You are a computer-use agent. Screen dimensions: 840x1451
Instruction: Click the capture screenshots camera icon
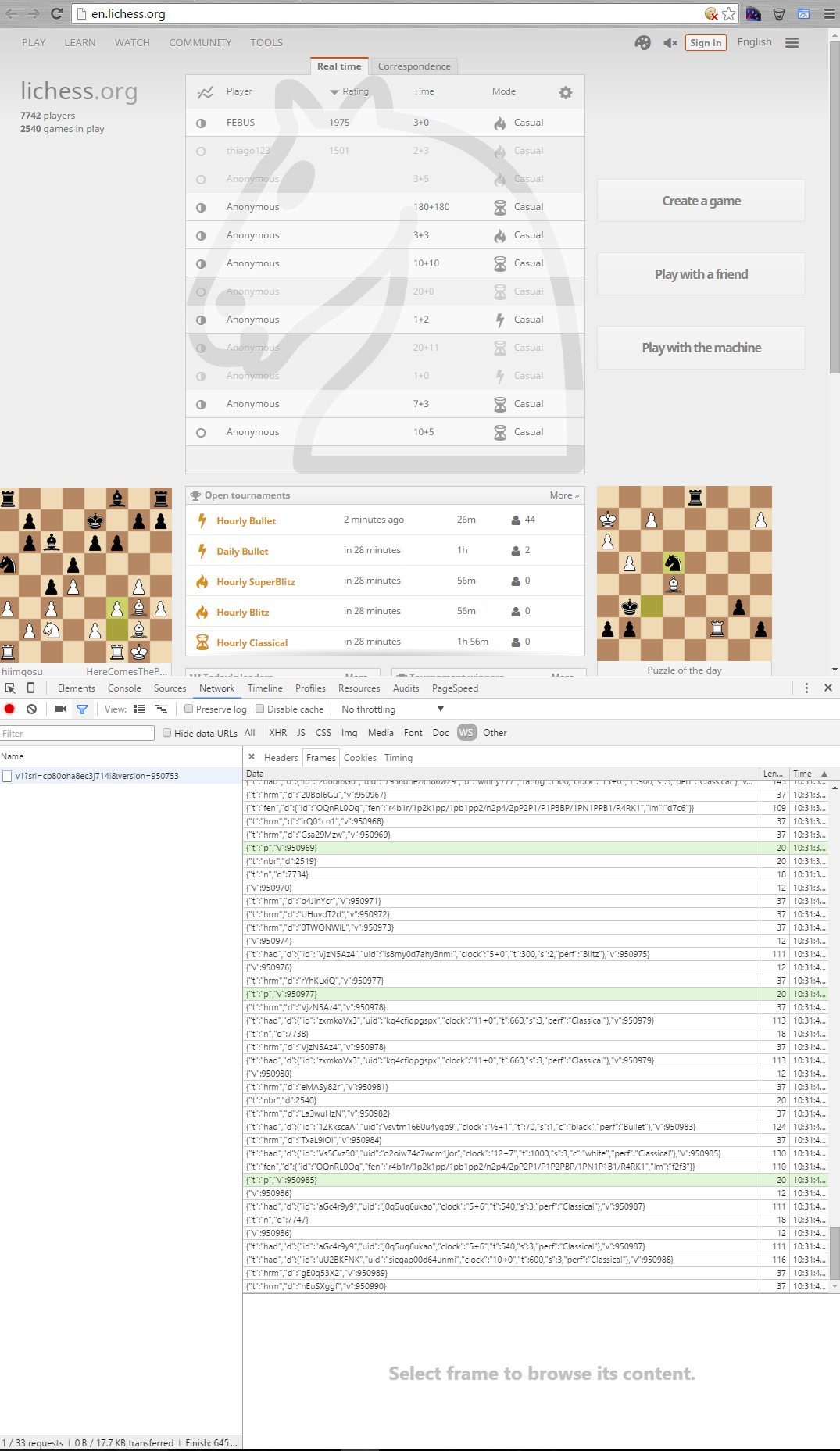[x=60, y=709]
